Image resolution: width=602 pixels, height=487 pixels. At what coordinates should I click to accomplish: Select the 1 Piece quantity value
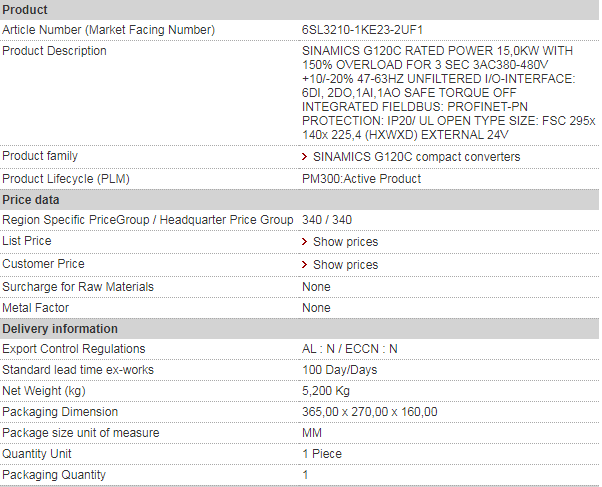click(322, 454)
